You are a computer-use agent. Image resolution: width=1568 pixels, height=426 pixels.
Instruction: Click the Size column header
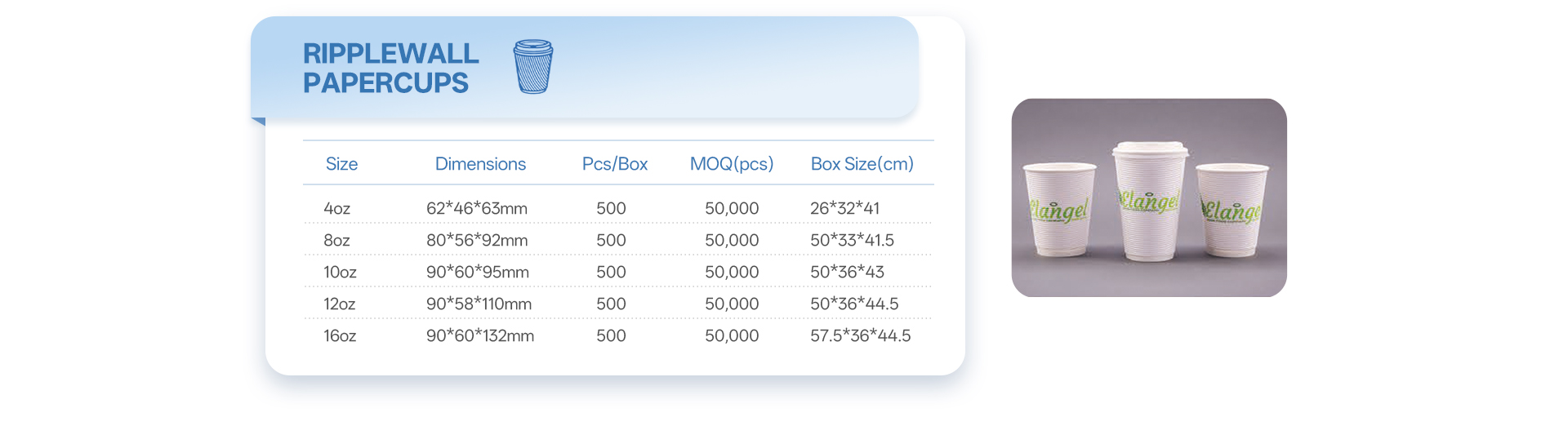[341, 164]
